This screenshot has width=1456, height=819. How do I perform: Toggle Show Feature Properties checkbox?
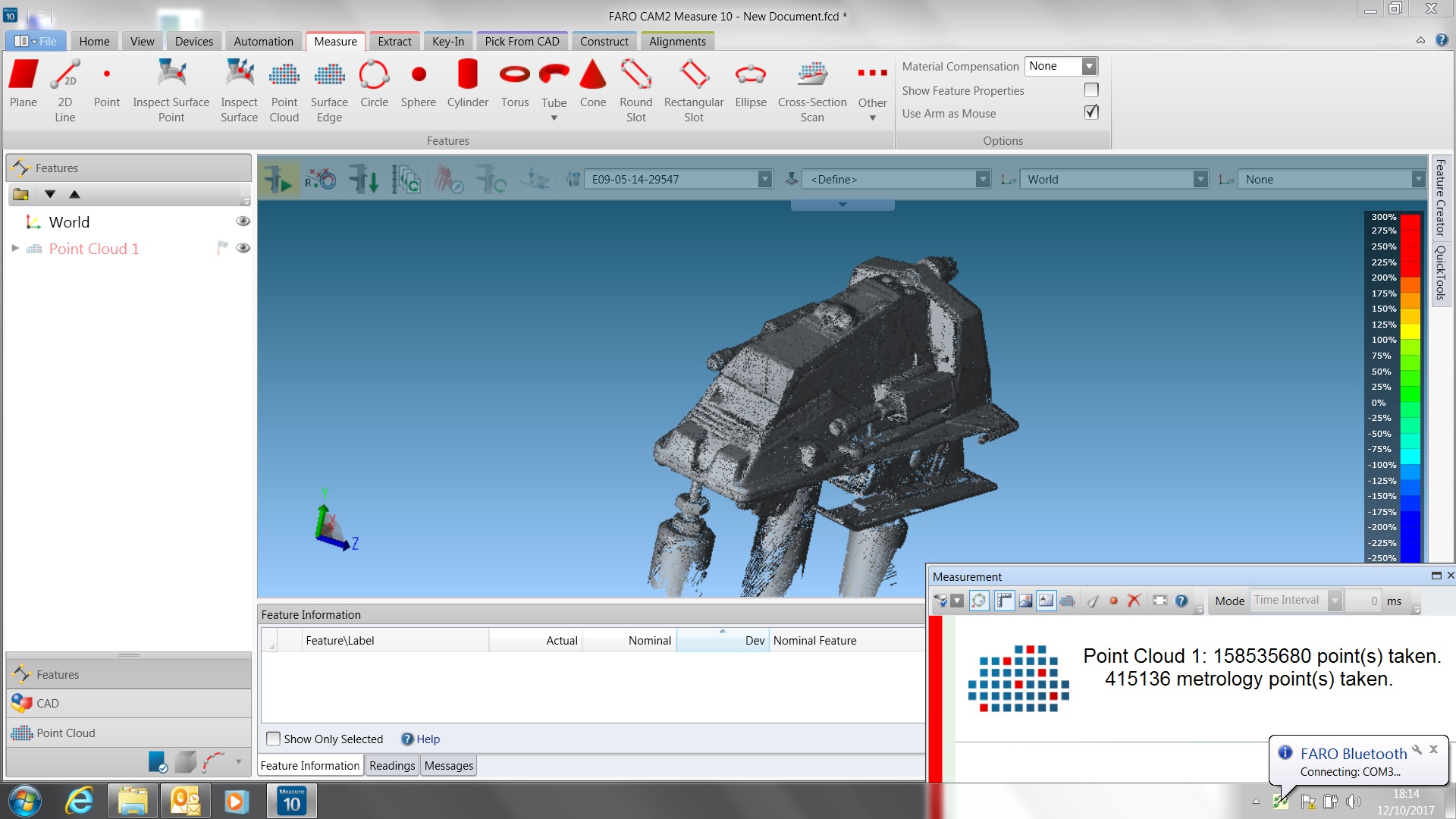point(1091,90)
